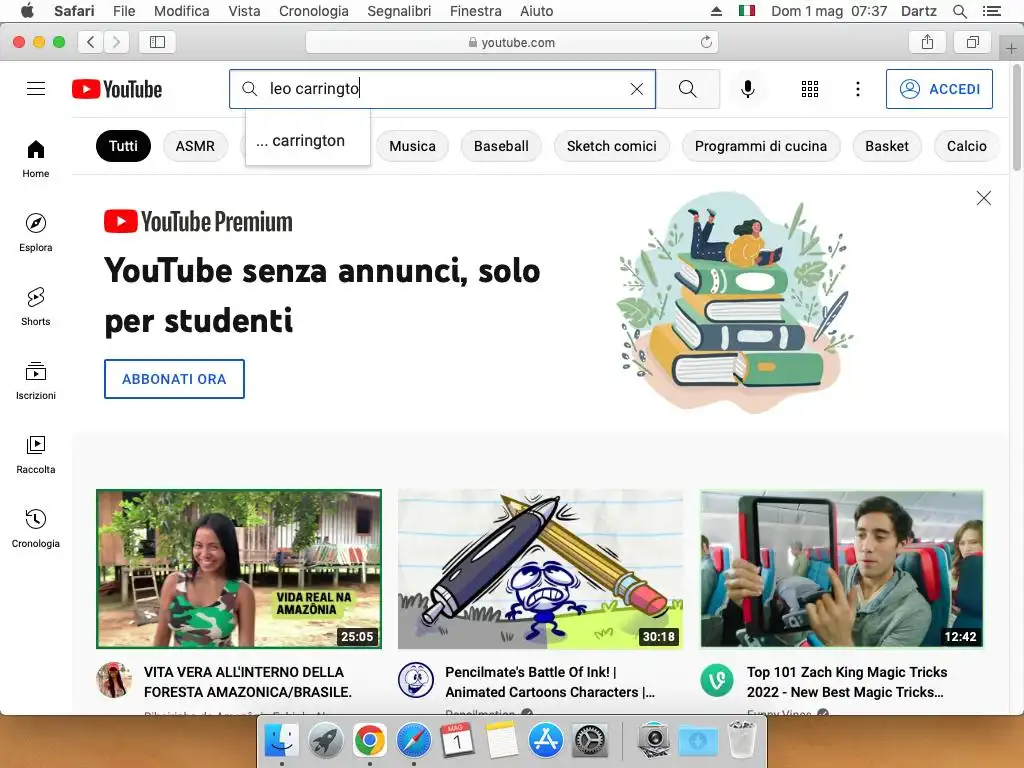Launch the App Store from the Dock
The height and width of the screenshot is (768, 1024).
point(545,740)
